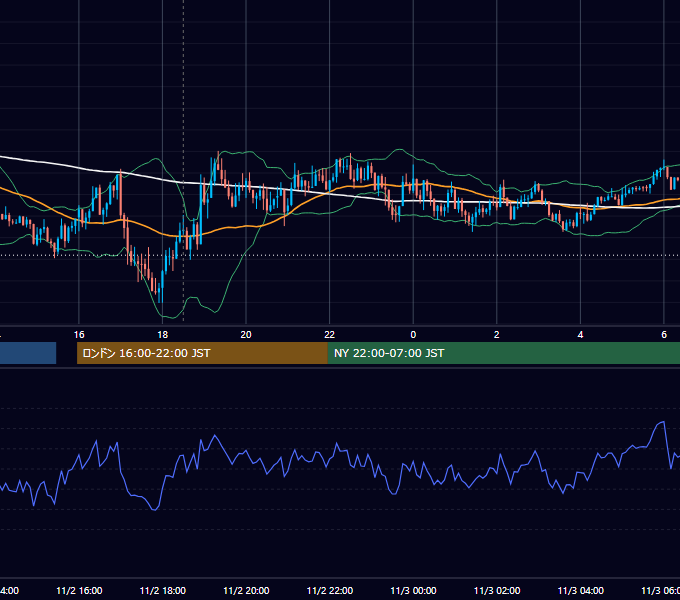Click the blue session bar left of ロンドン
Viewport: 680px width, 600px height.
(28, 353)
